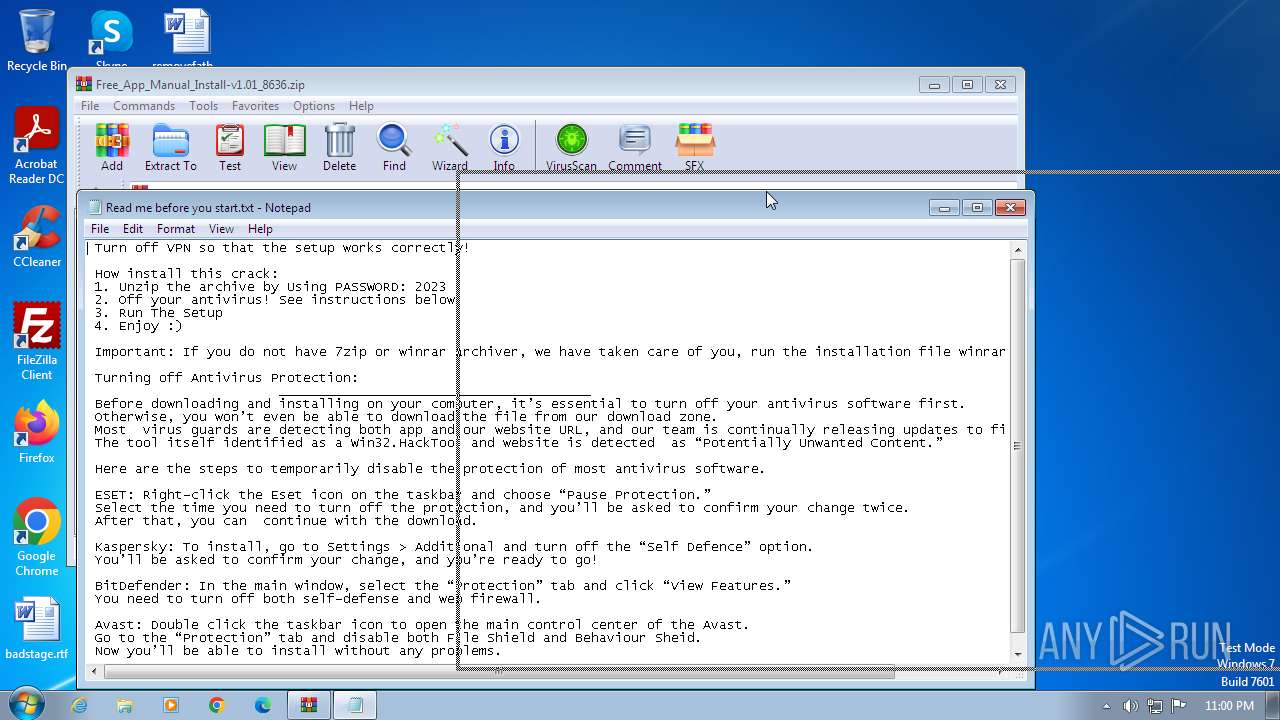
Task: Launch the Wizard tool in WinRAR
Action: tap(450, 147)
